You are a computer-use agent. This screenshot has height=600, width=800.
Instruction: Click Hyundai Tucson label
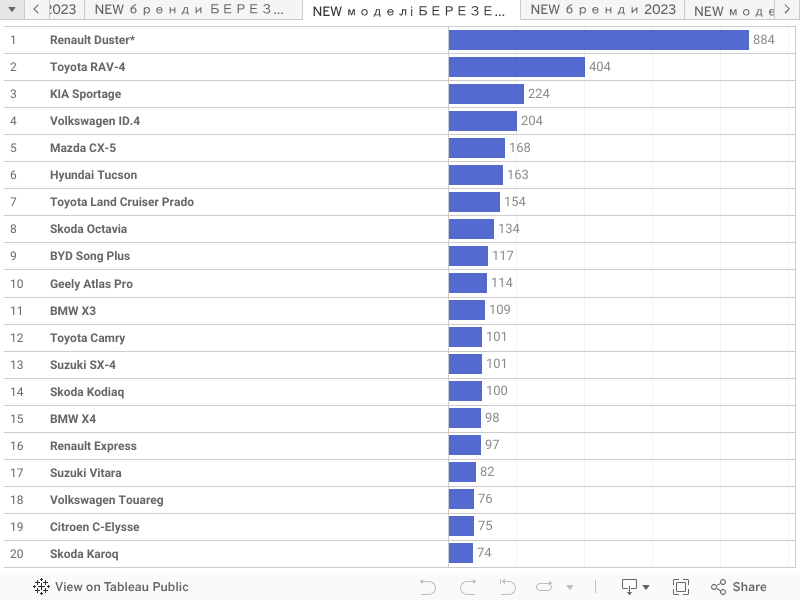[x=93, y=175]
